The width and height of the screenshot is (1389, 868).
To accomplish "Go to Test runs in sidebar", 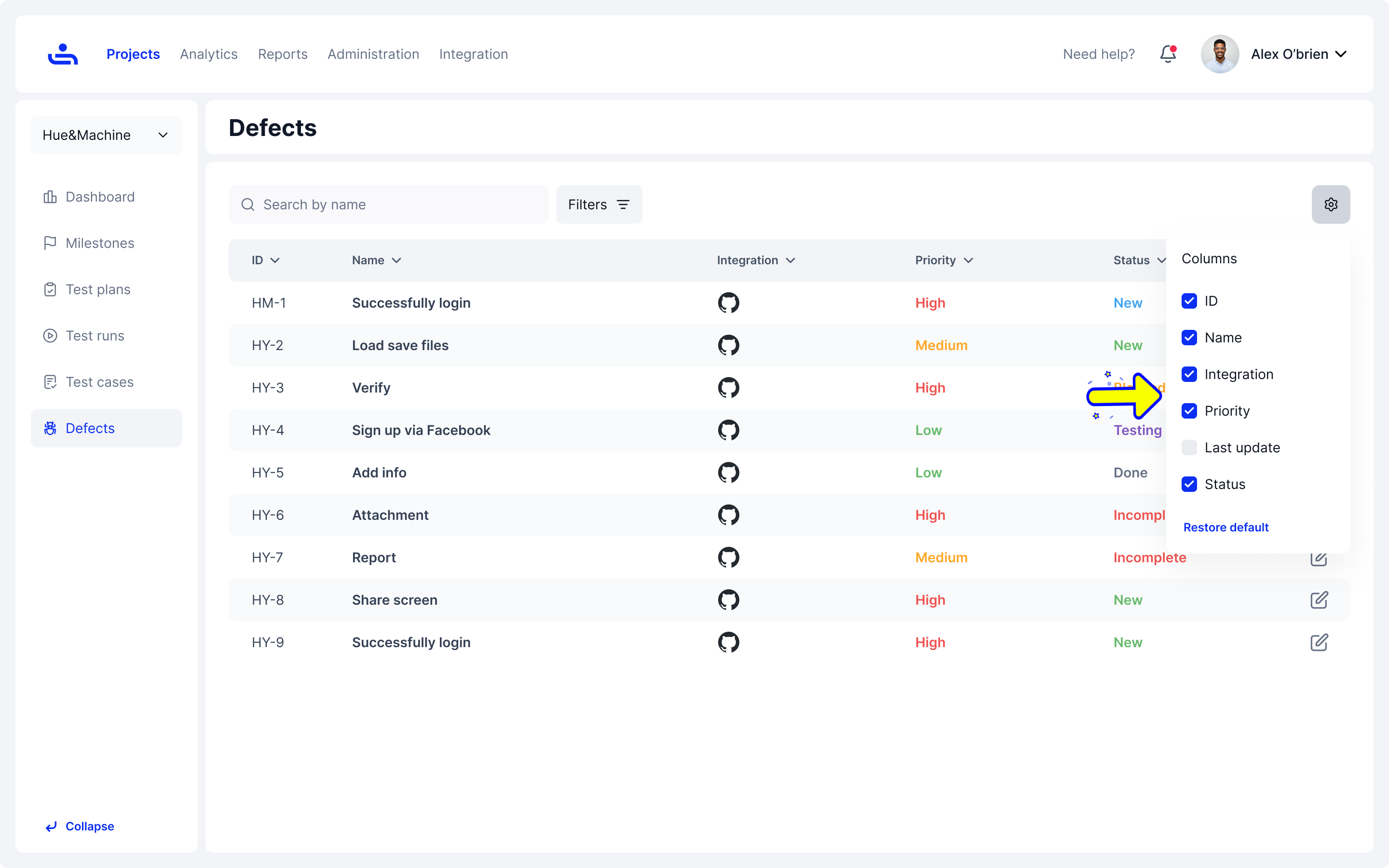I will click(x=95, y=336).
